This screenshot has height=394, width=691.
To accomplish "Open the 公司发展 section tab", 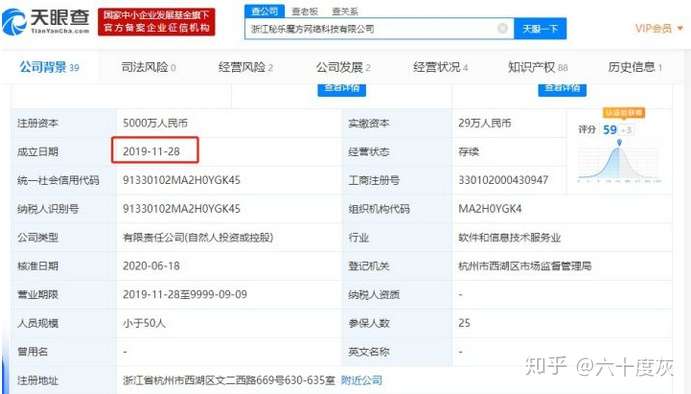I will (343, 67).
